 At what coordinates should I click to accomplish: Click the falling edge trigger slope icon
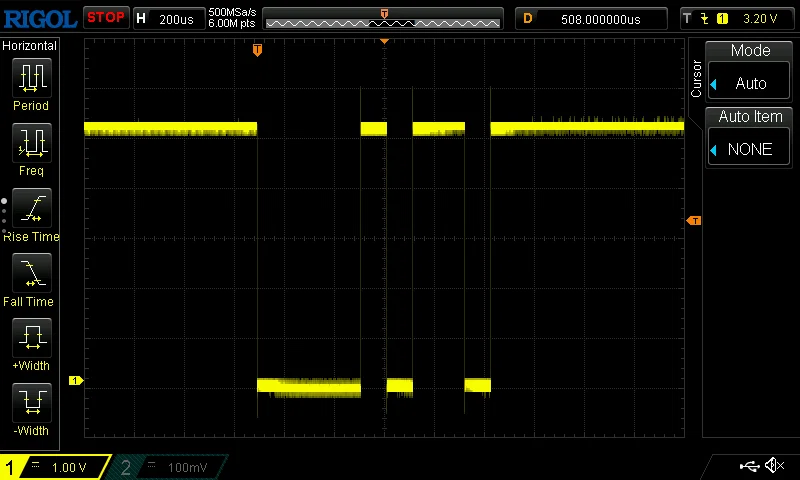(705, 19)
